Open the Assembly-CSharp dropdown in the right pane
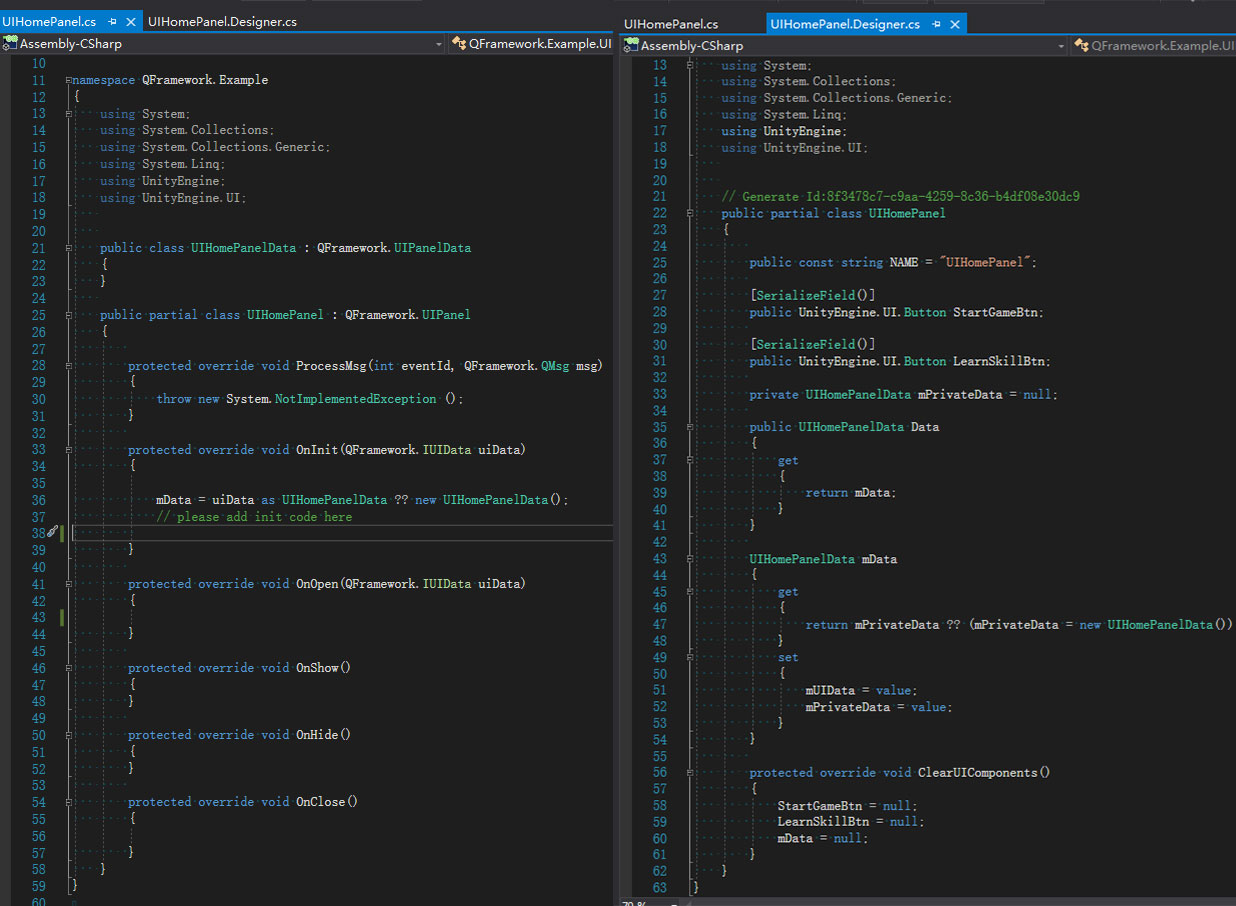Image resolution: width=1236 pixels, height=906 pixels. click(x=1061, y=46)
